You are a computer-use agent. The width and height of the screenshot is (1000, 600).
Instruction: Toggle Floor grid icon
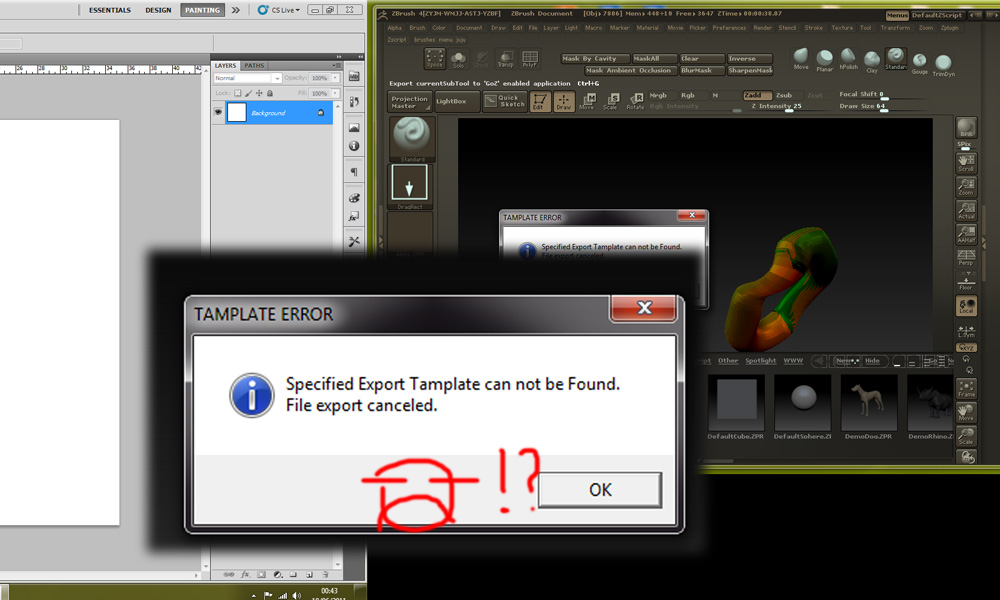coord(966,281)
